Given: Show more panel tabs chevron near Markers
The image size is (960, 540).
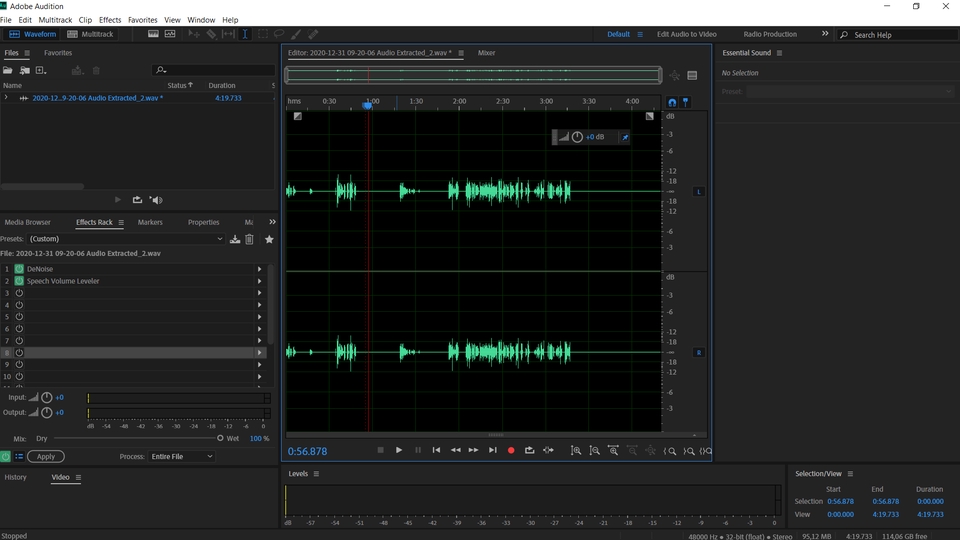Looking at the screenshot, I should (272, 222).
